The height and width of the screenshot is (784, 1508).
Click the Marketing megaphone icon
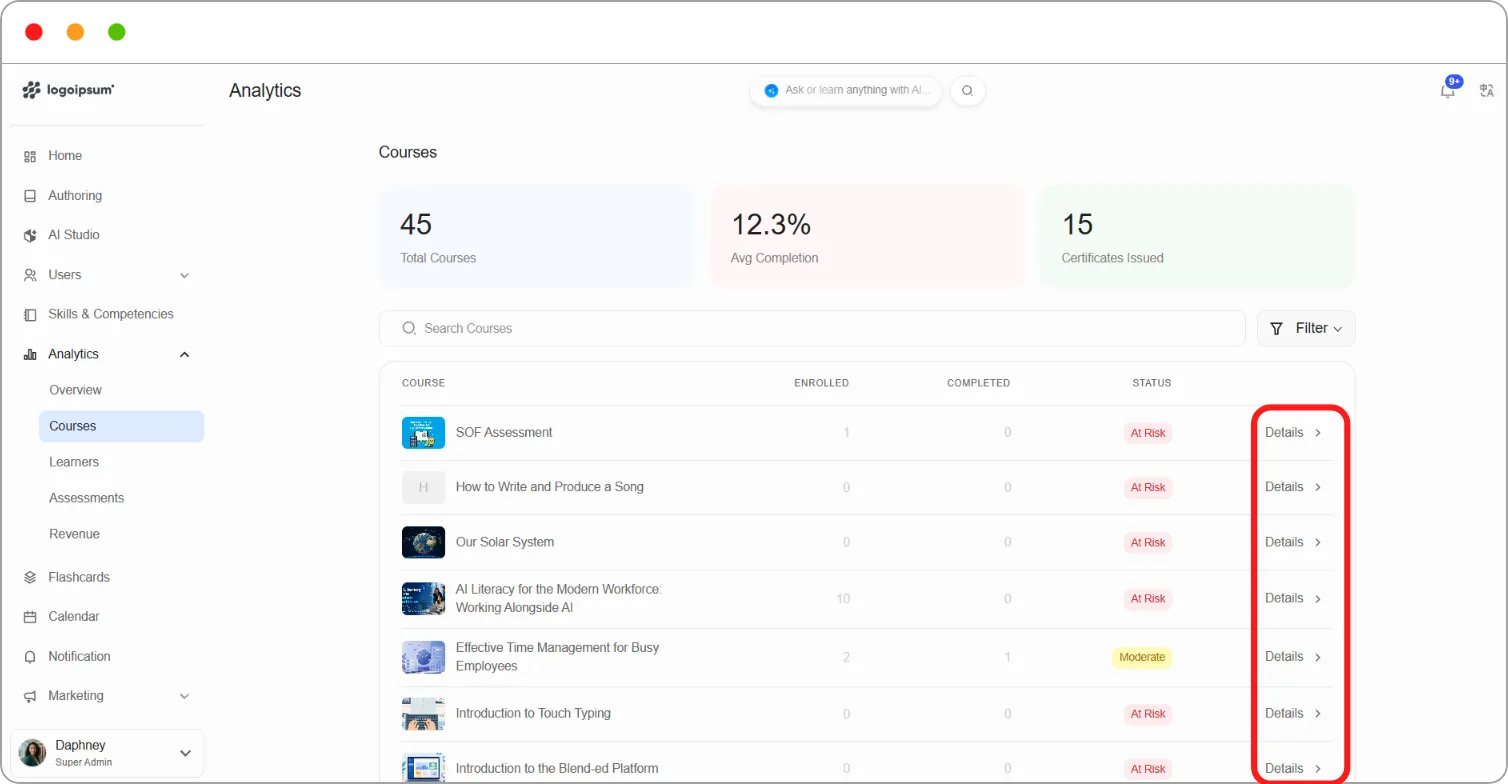[30, 696]
